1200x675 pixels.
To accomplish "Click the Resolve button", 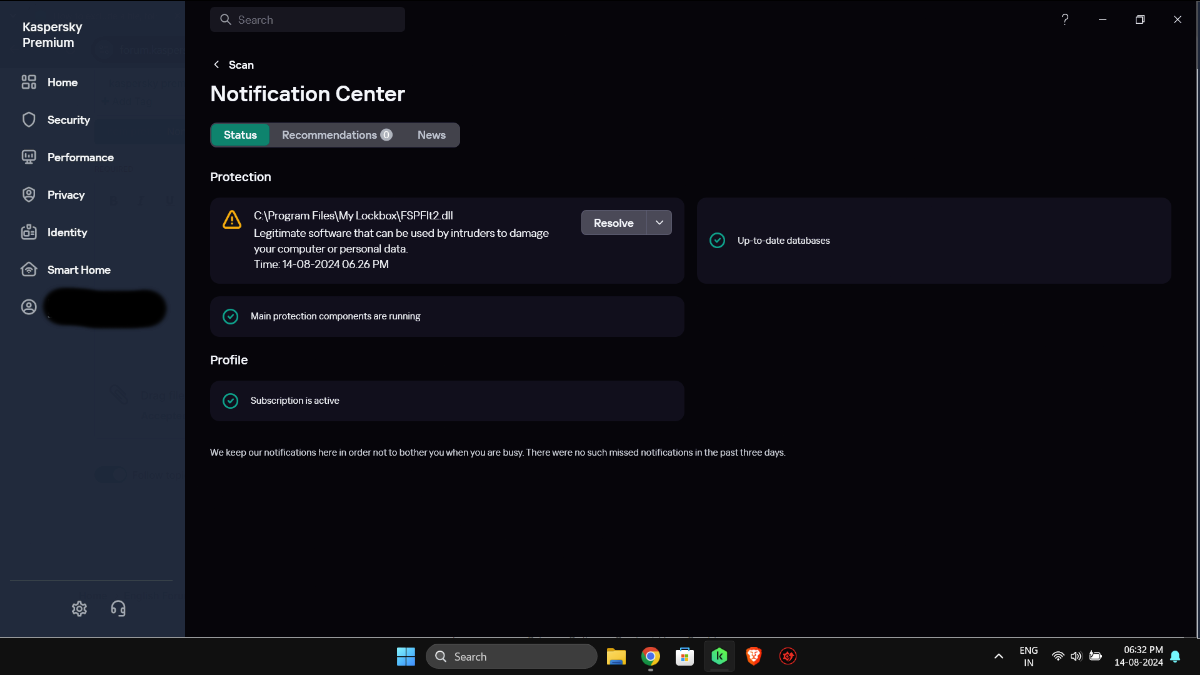I will (614, 223).
